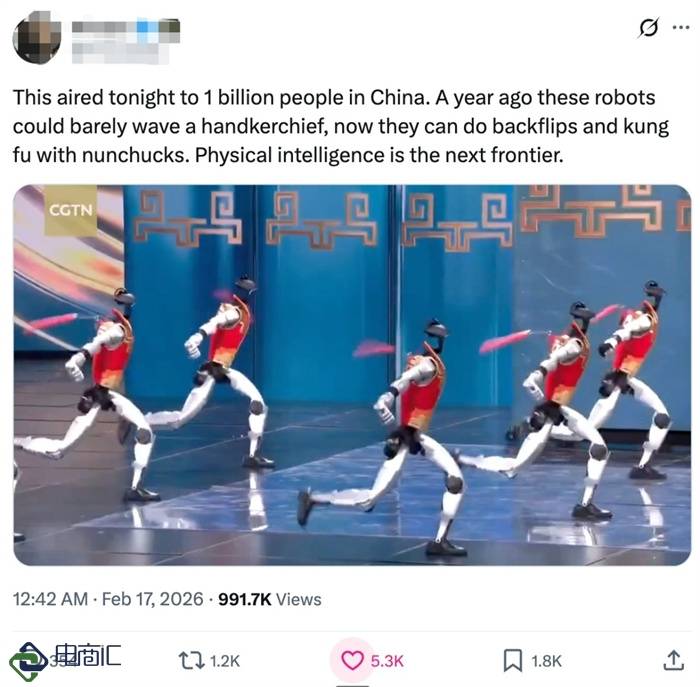700x687 pixels.
Task: Open the three-dot more options menu
Action: [x=681, y=28]
